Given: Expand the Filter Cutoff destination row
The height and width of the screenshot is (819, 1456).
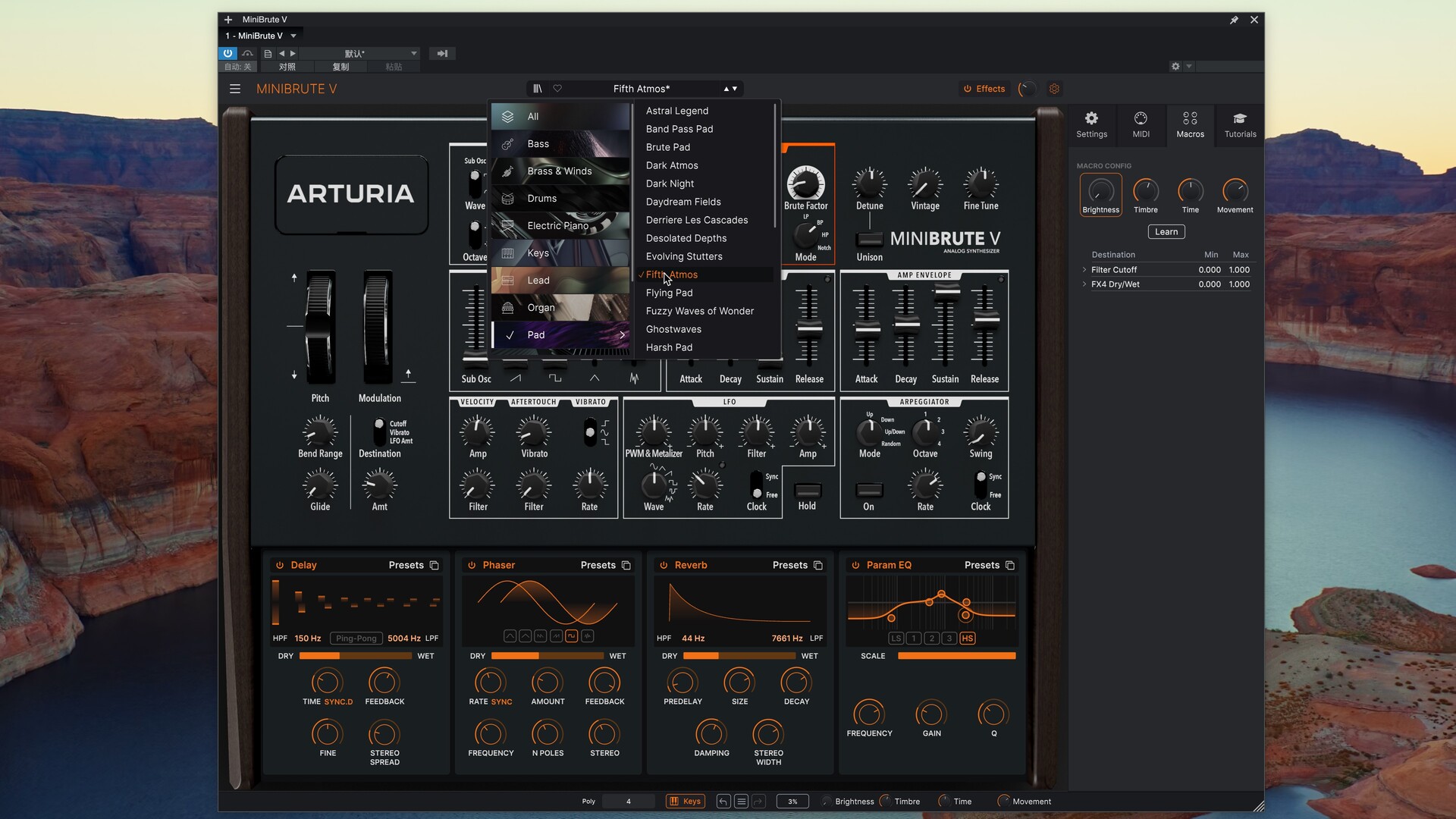Looking at the screenshot, I should 1084,270.
